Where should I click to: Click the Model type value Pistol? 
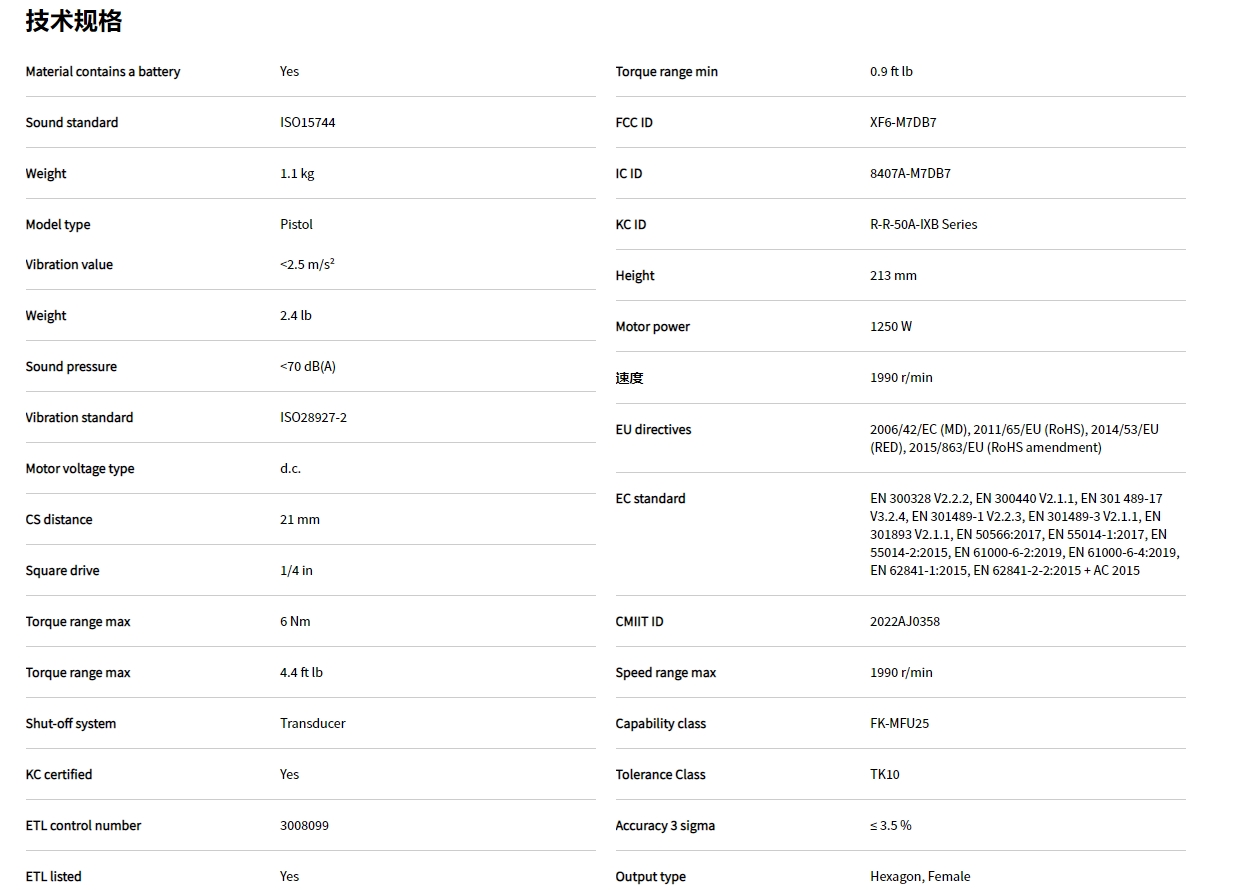click(296, 225)
